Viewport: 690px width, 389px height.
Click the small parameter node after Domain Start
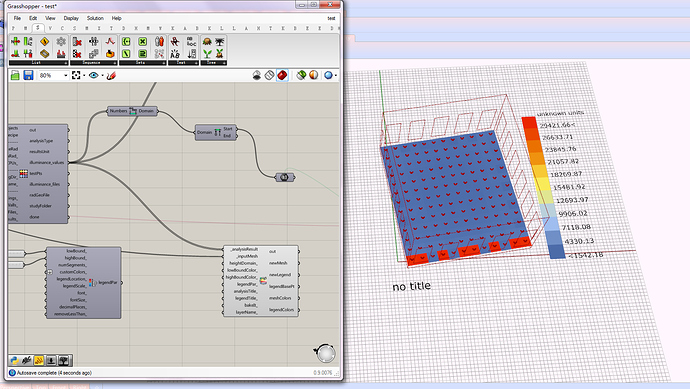coord(284,177)
